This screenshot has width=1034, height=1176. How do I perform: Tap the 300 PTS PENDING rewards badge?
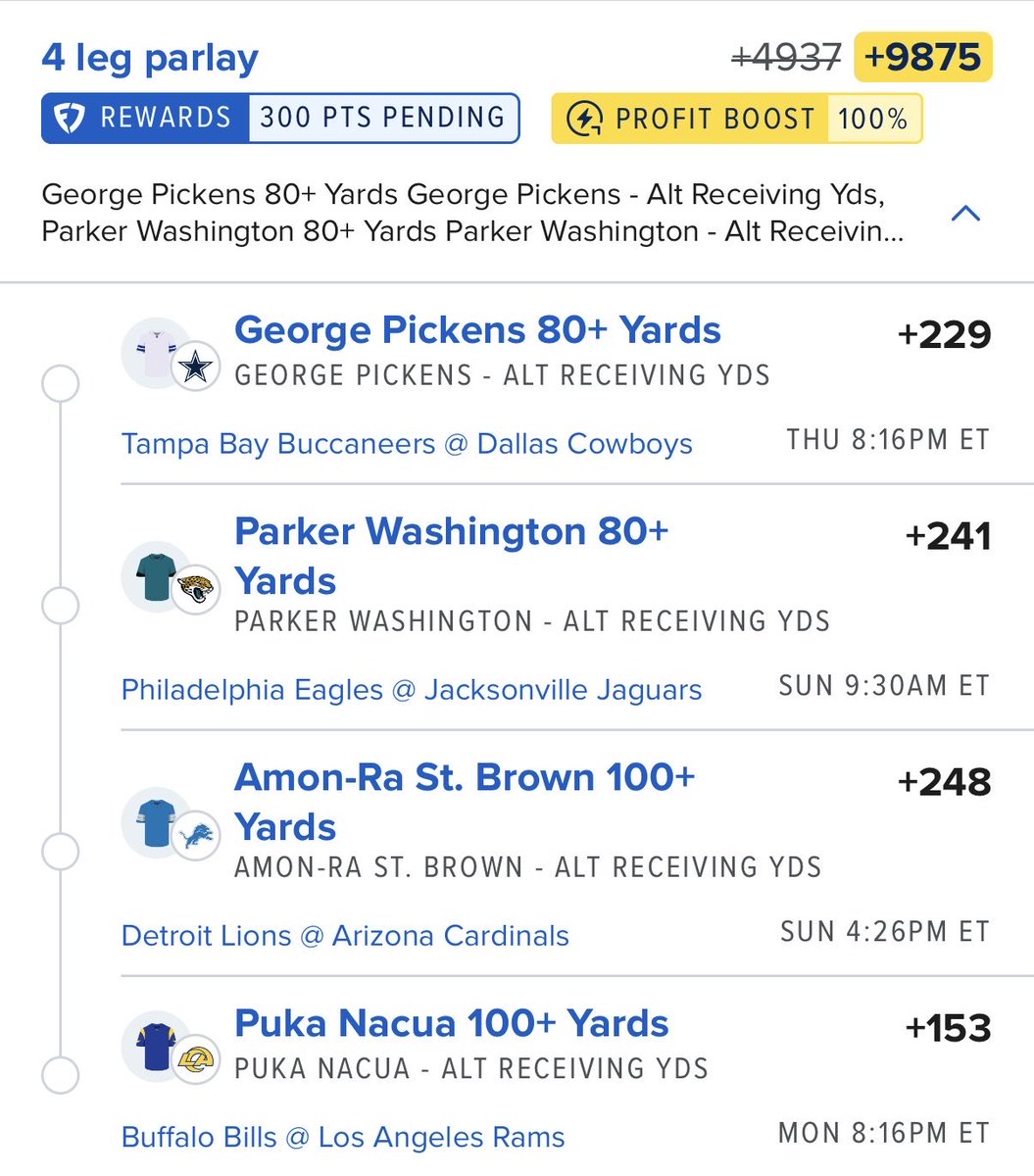(x=383, y=119)
